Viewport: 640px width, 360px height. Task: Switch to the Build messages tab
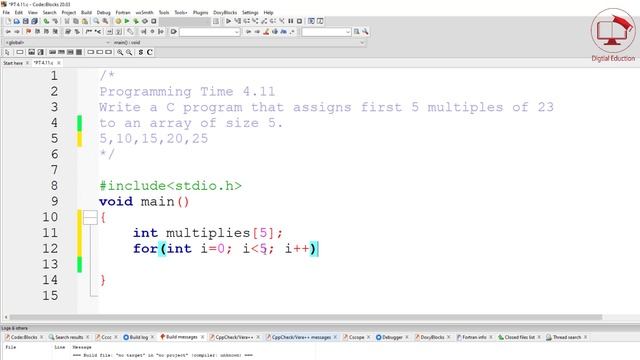click(181, 337)
